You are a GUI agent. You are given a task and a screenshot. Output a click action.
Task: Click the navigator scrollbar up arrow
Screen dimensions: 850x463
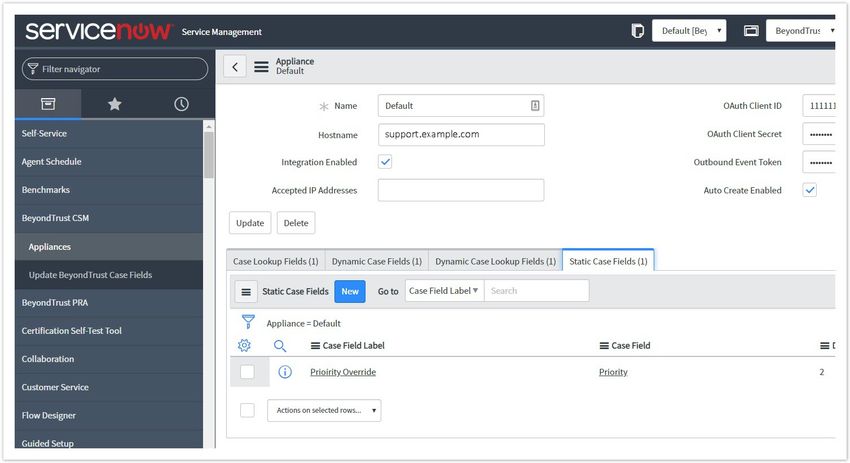click(x=209, y=126)
